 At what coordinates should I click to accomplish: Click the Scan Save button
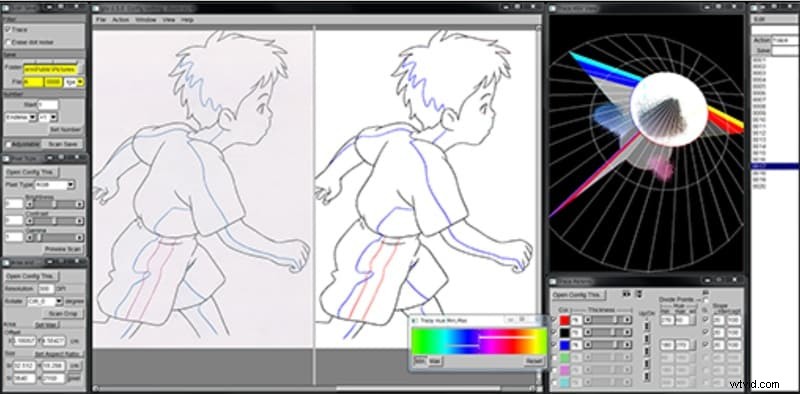point(62,144)
